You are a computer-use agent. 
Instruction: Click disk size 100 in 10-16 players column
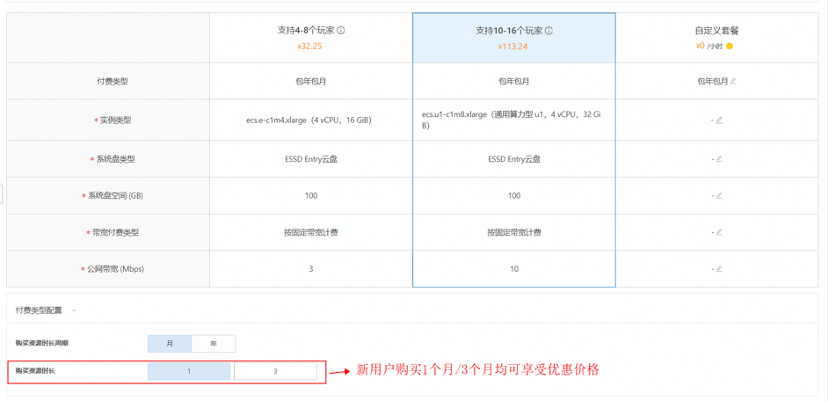coord(514,195)
